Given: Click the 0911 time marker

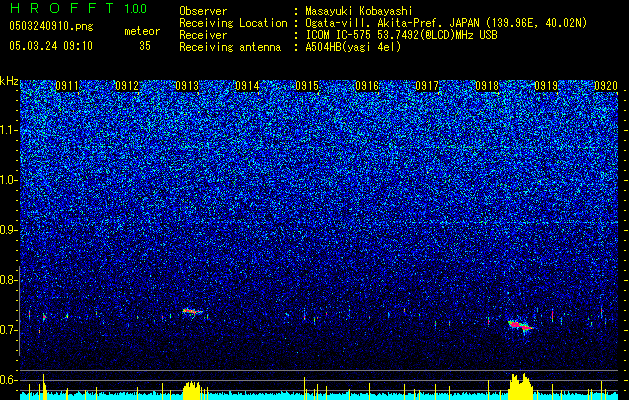Looking at the screenshot, I should click(67, 86).
